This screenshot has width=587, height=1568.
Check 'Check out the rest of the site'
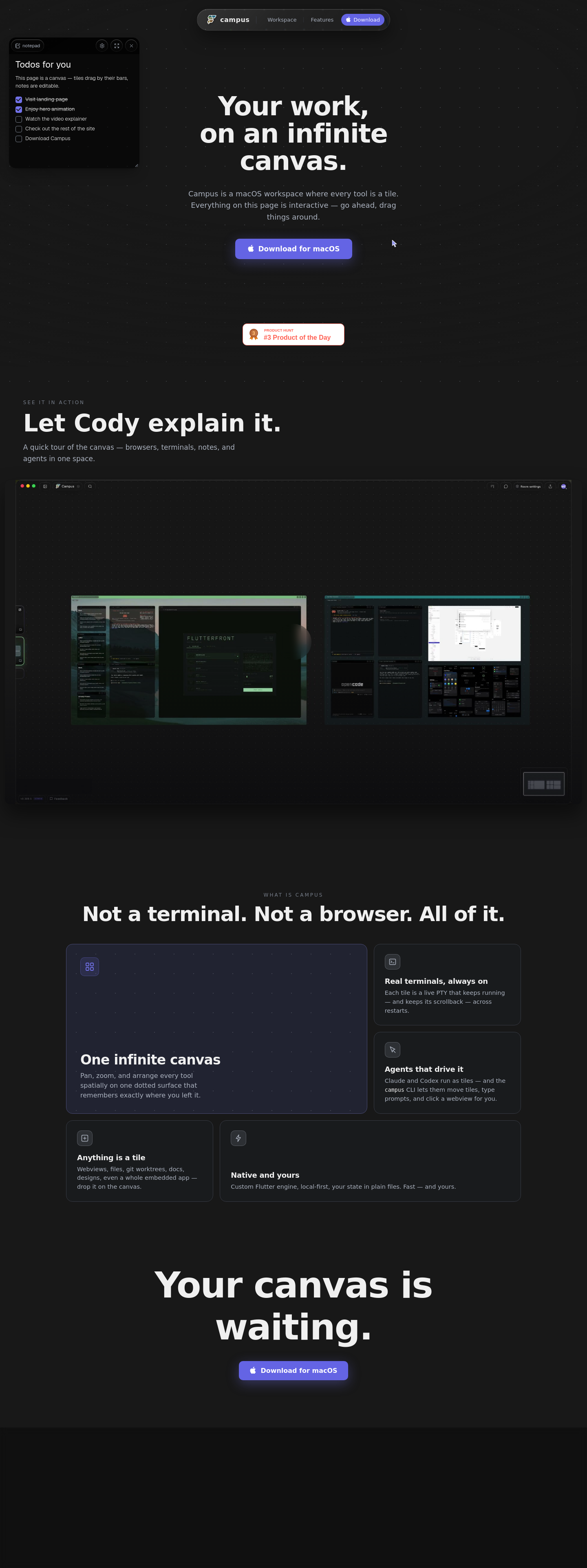(x=19, y=129)
